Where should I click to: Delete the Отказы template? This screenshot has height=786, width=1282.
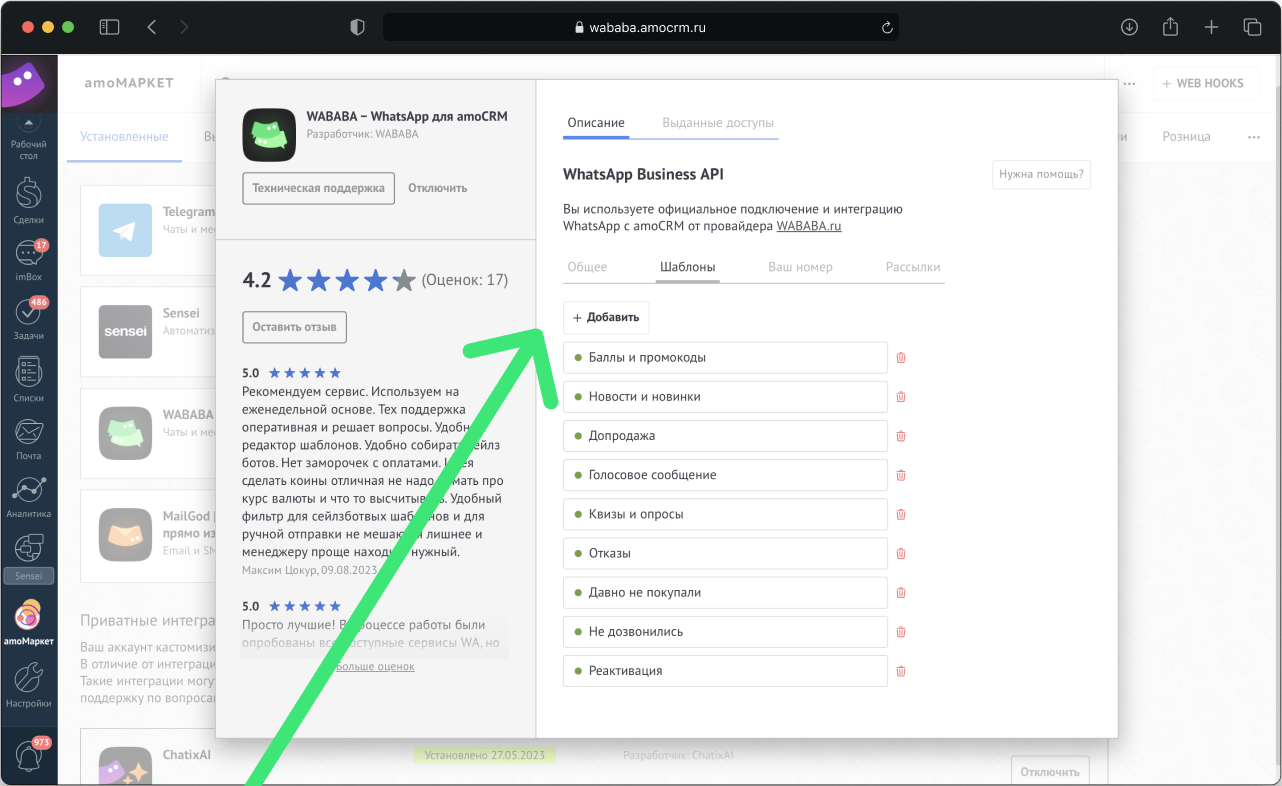point(901,553)
